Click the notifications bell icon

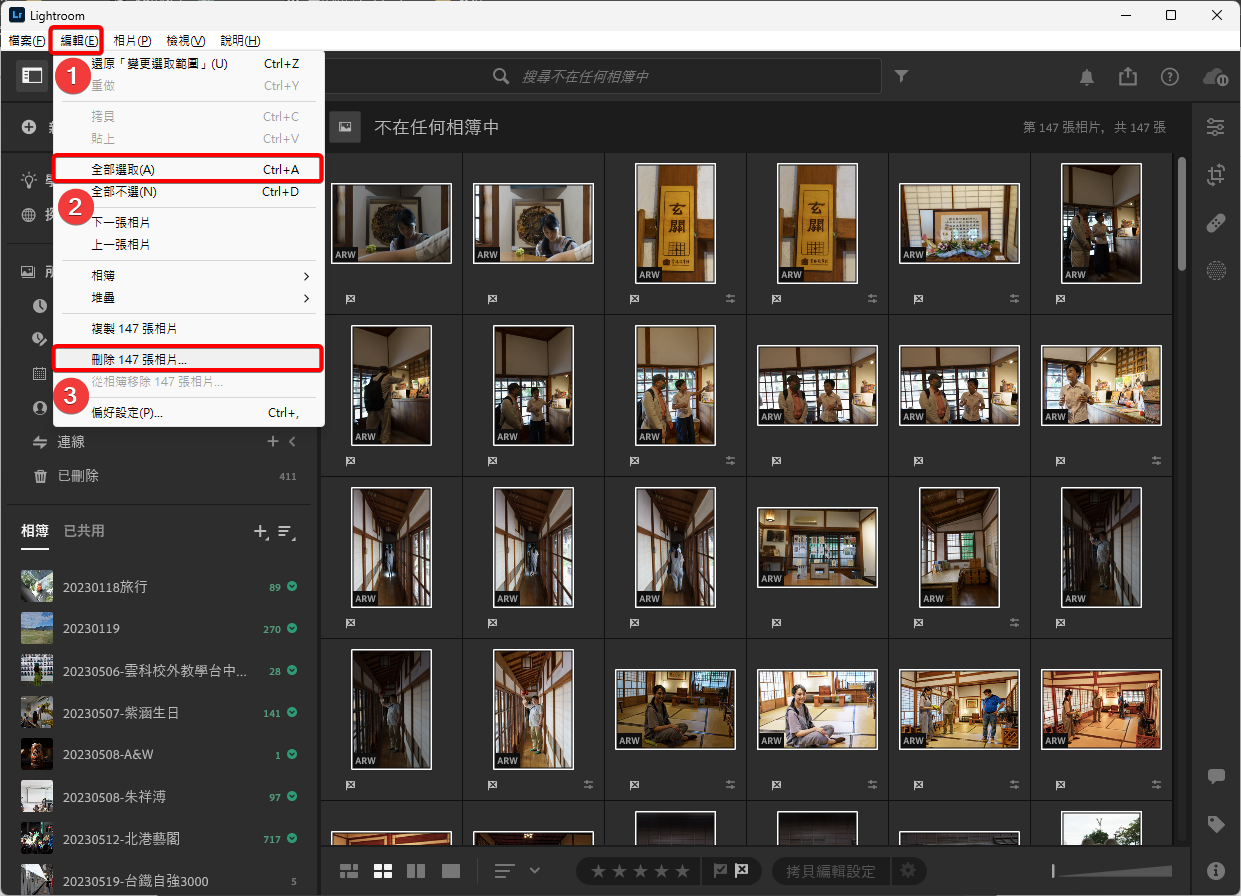[1087, 77]
